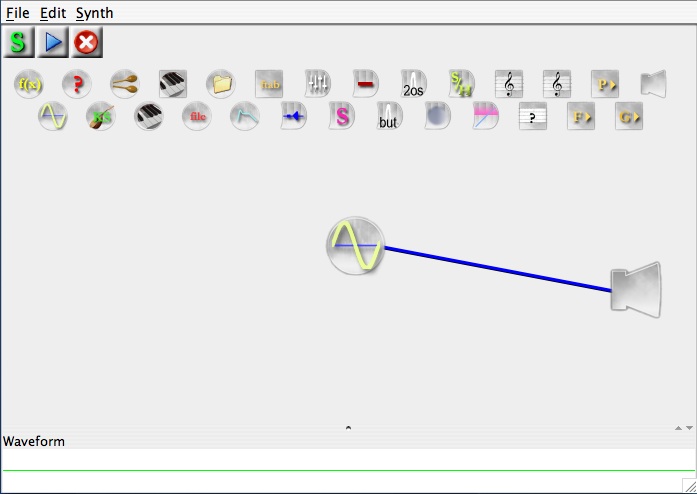Open the Synth menu
697x494 pixels.
pos(94,13)
